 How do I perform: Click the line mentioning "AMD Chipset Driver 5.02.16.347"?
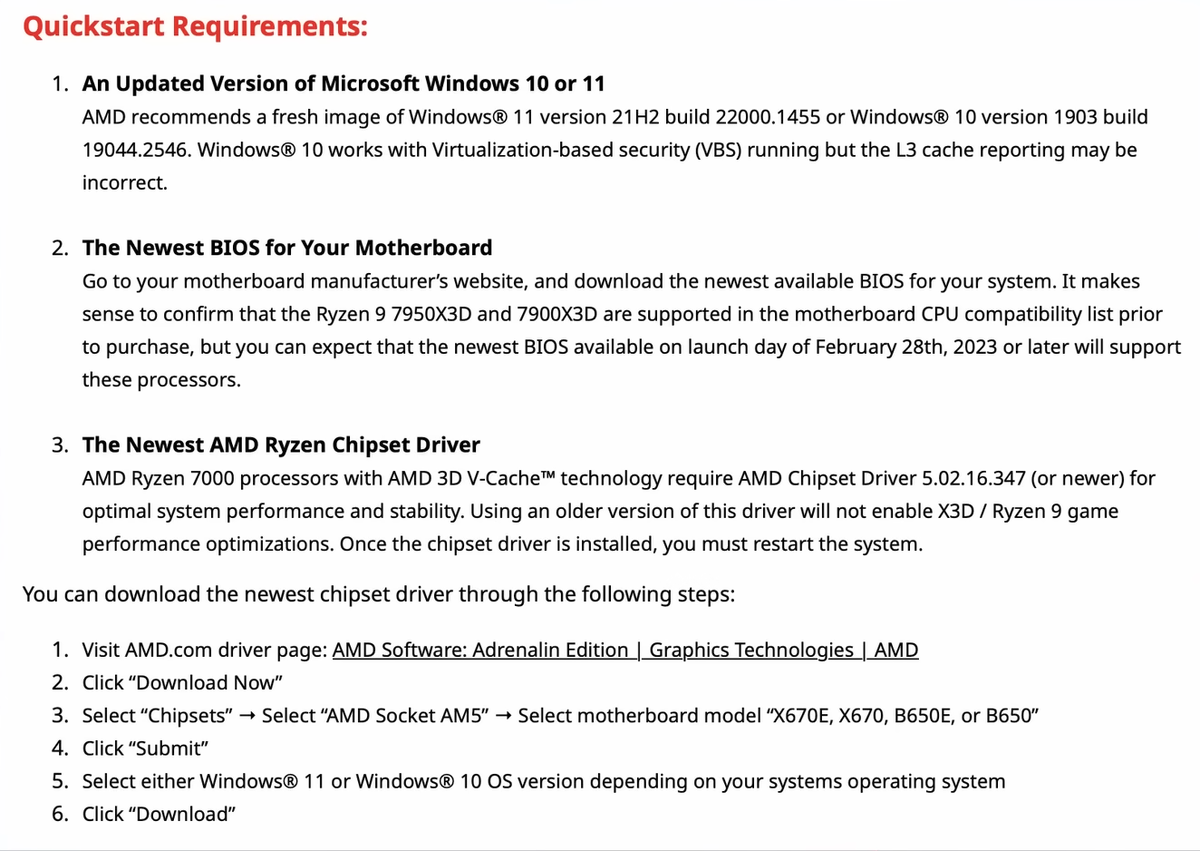click(619, 479)
